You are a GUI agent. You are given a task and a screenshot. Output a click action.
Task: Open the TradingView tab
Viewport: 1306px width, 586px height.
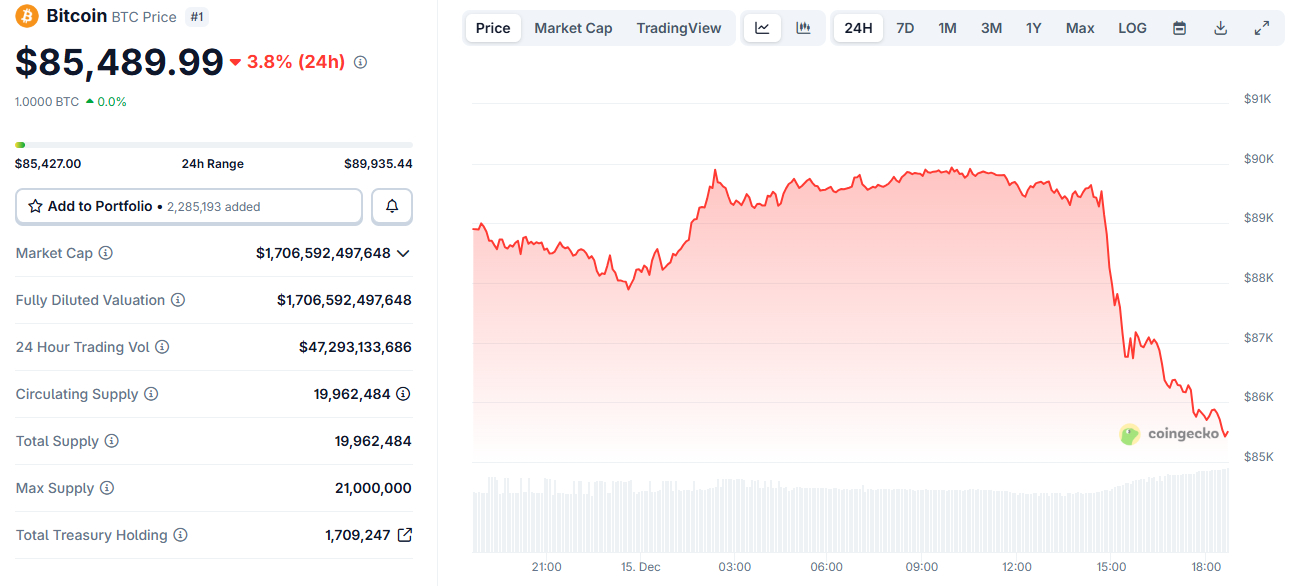(679, 28)
